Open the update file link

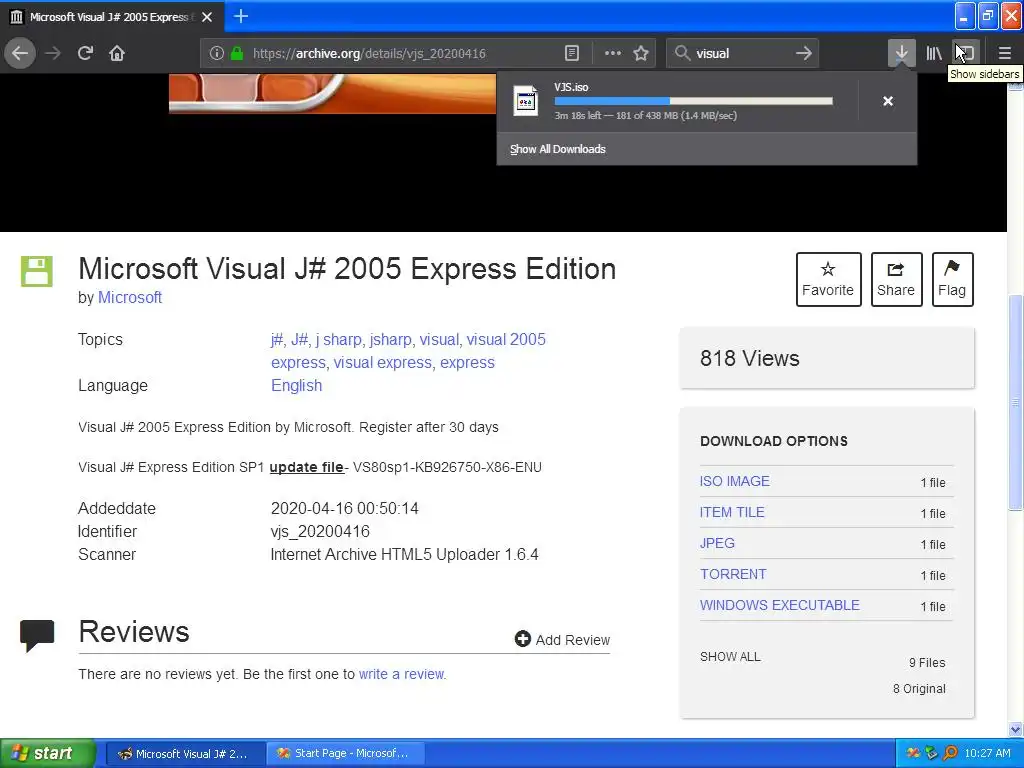[x=306, y=467]
